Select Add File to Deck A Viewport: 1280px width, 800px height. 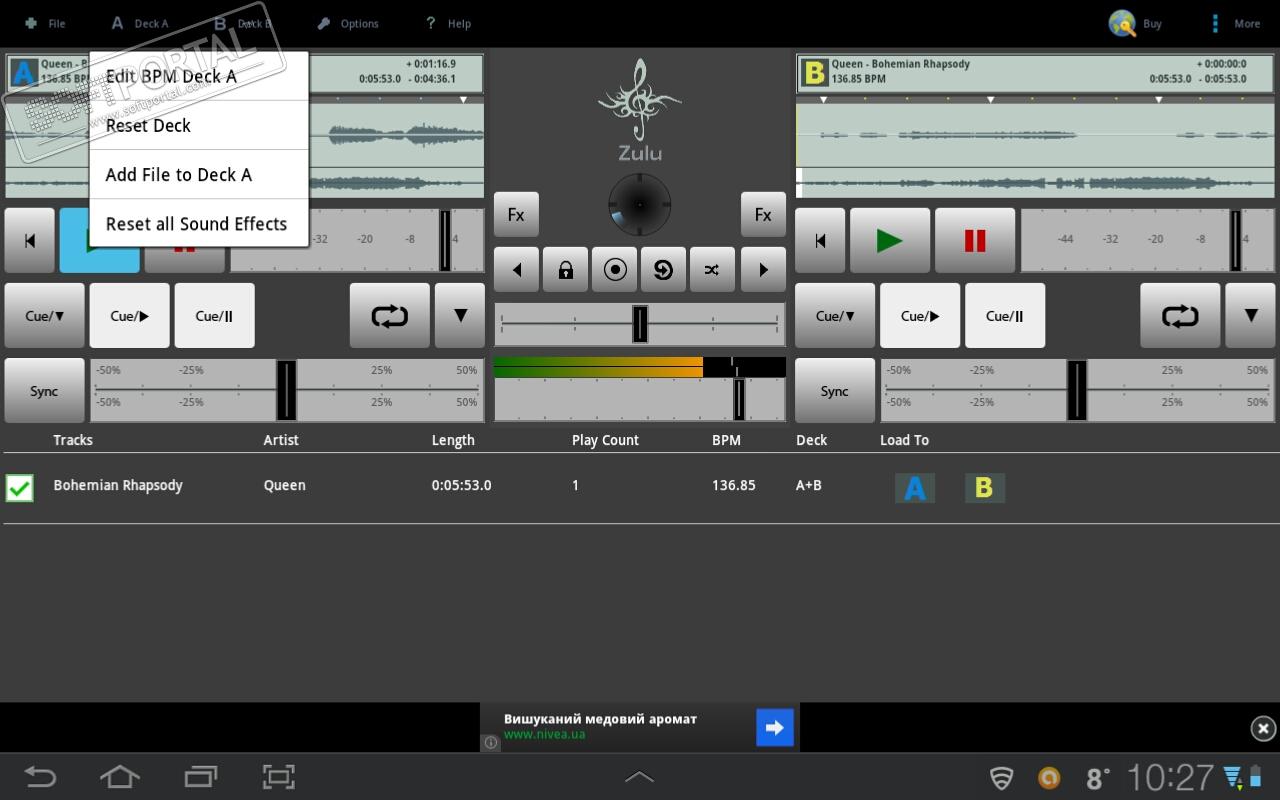click(x=198, y=174)
